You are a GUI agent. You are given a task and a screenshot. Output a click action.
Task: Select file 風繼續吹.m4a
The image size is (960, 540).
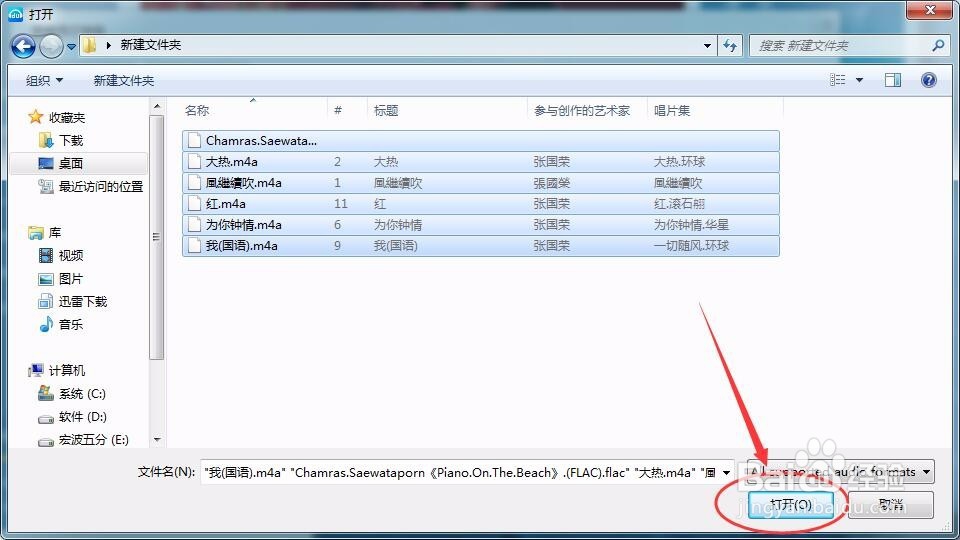pyautogui.click(x=481, y=182)
